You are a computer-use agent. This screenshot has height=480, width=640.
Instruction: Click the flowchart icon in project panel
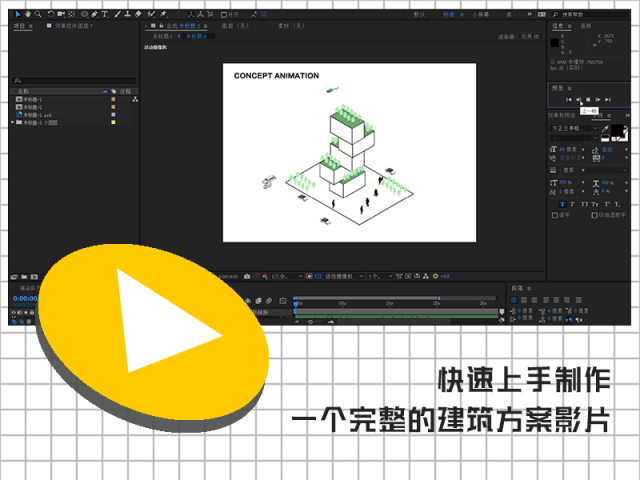[x=135, y=99]
